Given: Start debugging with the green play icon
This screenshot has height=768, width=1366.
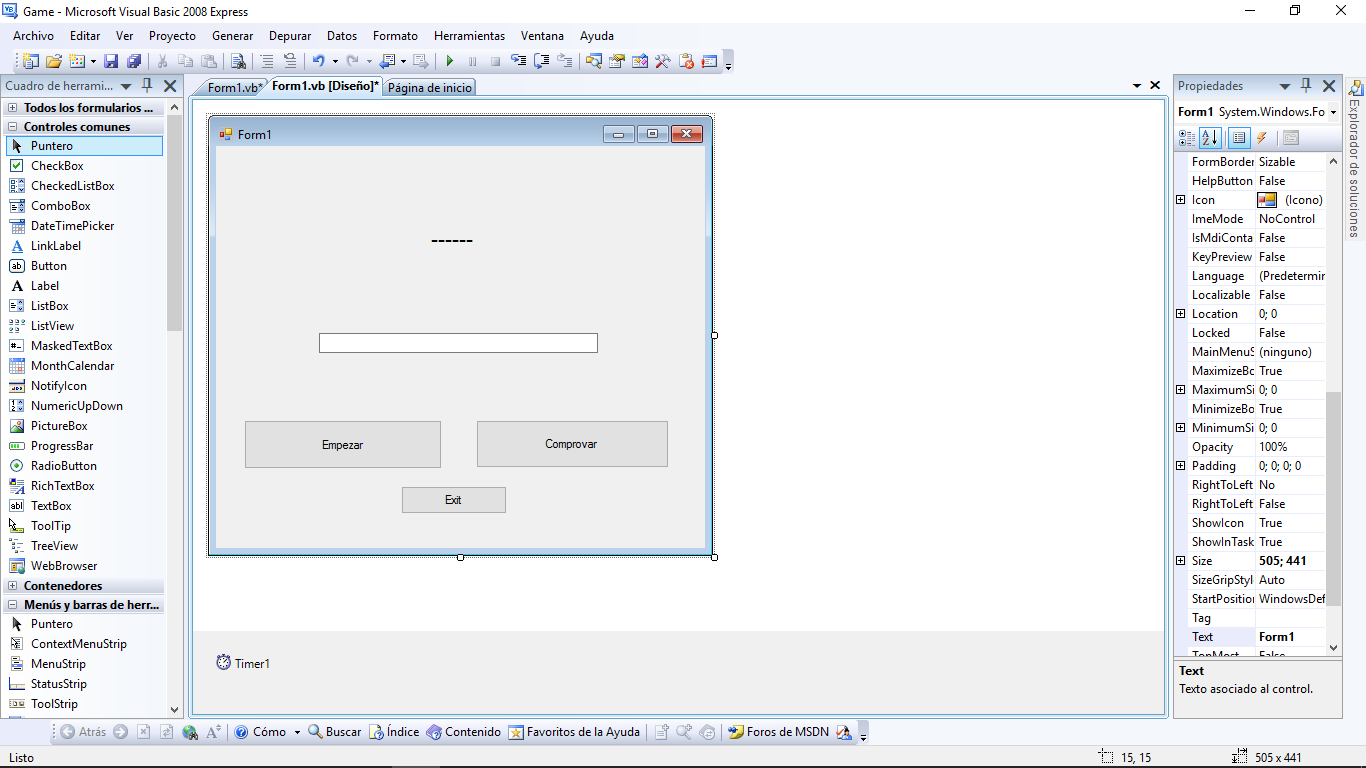Looking at the screenshot, I should [x=449, y=61].
